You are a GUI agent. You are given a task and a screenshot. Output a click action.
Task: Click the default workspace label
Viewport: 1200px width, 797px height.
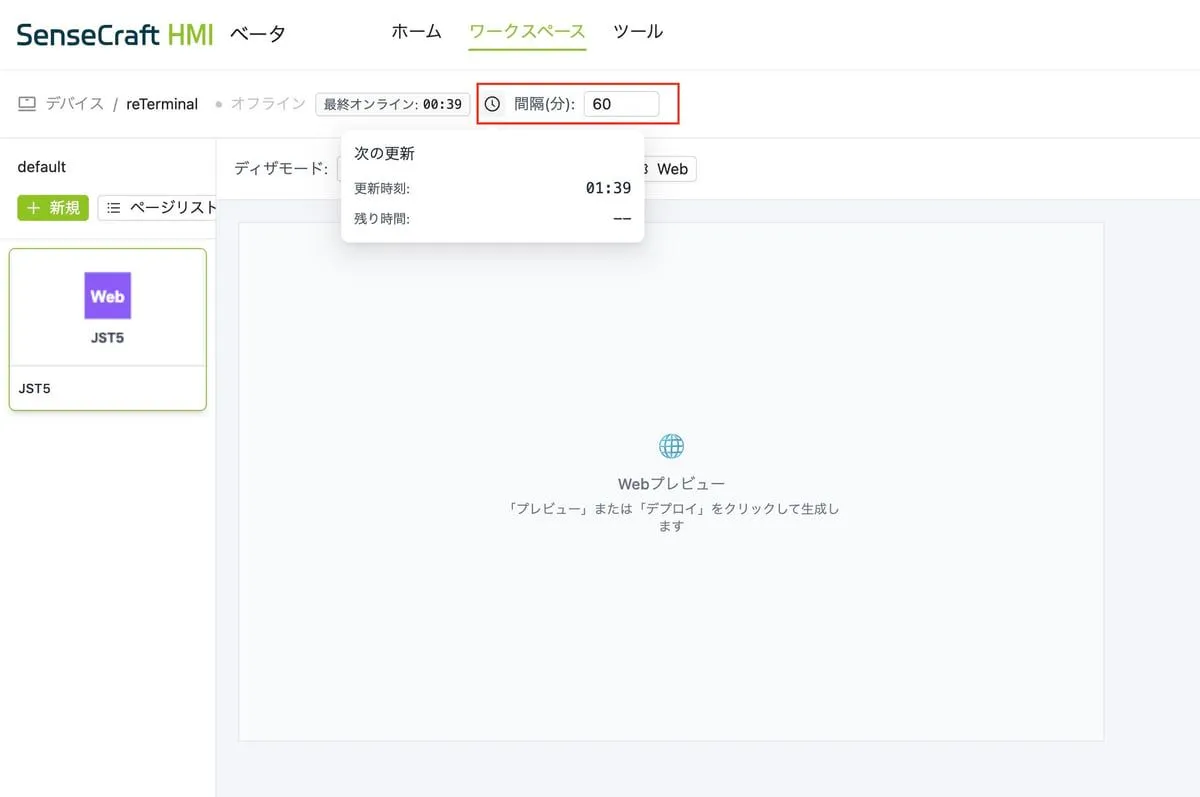coord(42,167)
